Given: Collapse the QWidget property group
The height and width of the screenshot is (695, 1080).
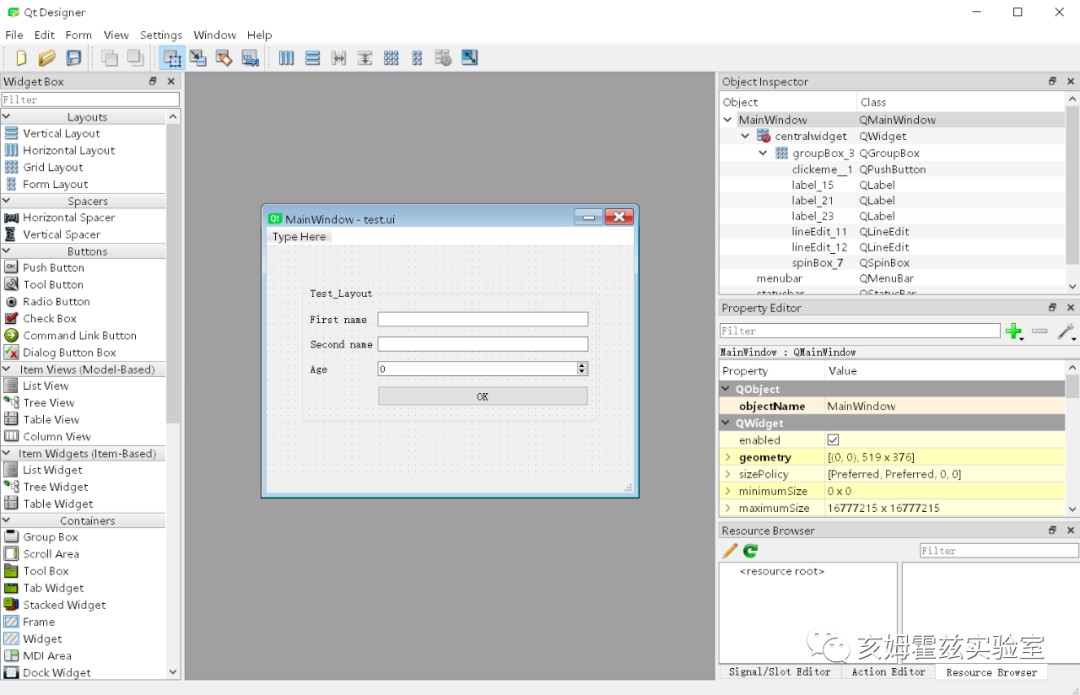Looking at the screenshot, I should point(725,423).
